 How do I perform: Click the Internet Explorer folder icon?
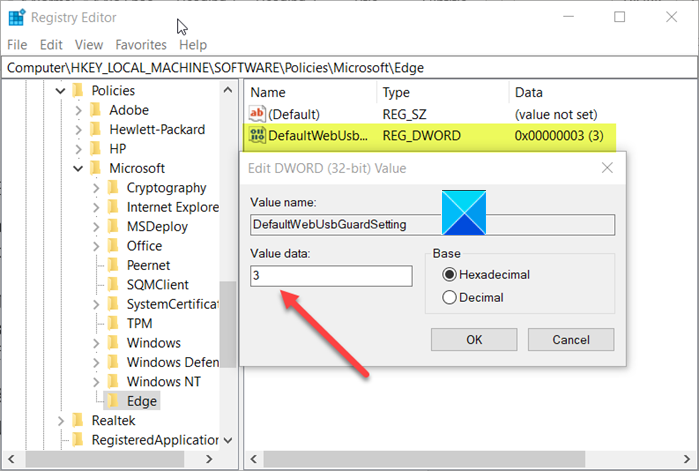point(113,207)
